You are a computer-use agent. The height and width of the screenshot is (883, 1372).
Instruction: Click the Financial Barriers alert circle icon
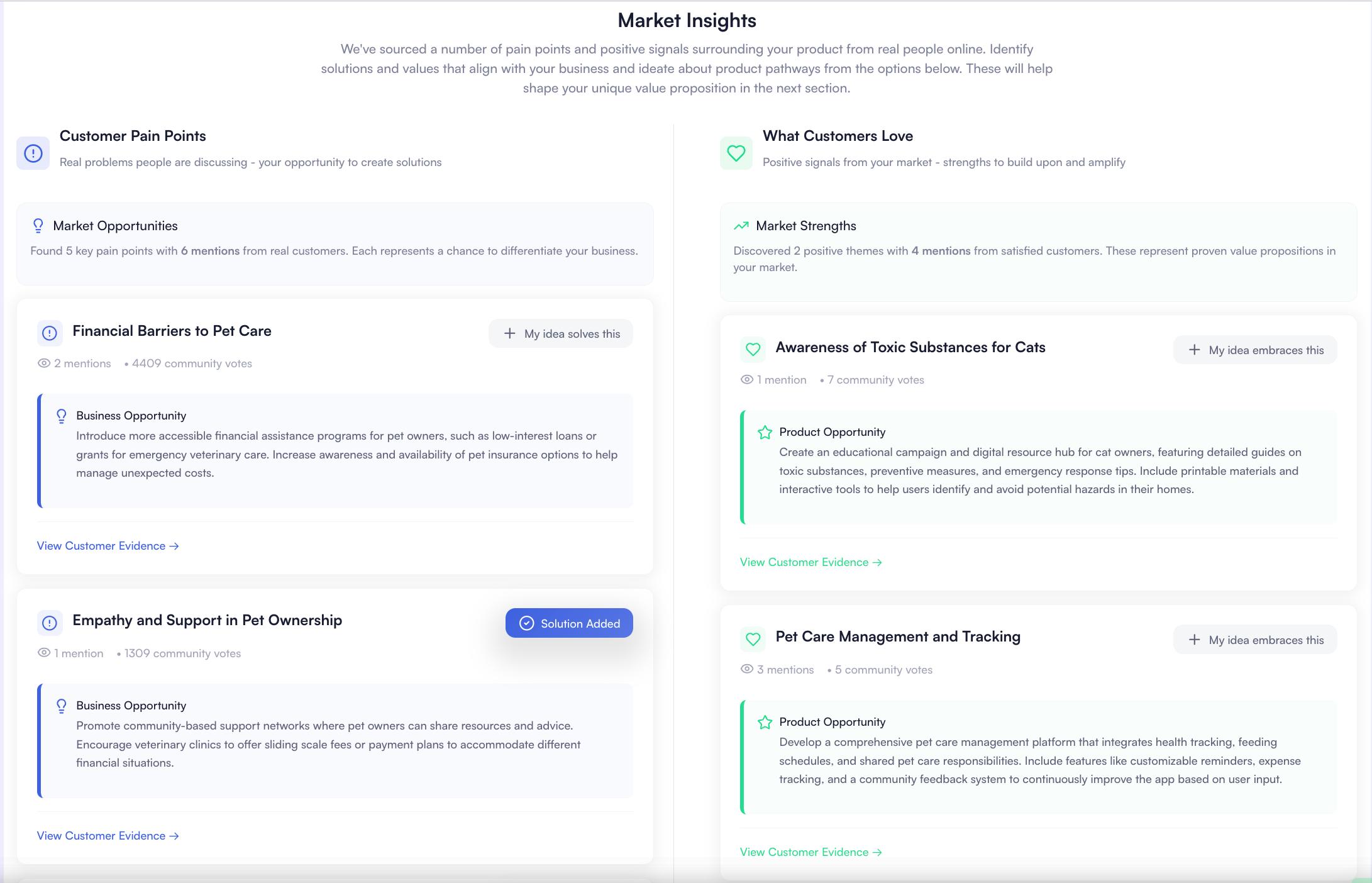click(50, 333)
